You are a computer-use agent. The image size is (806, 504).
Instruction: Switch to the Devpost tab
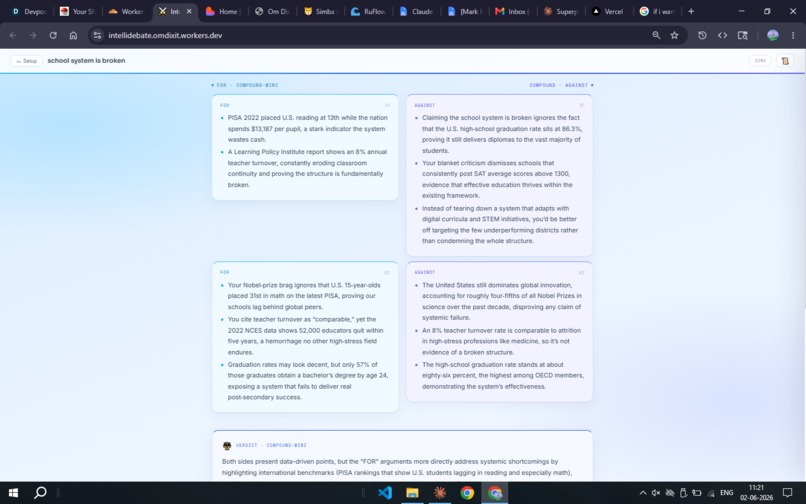point(29,11)
